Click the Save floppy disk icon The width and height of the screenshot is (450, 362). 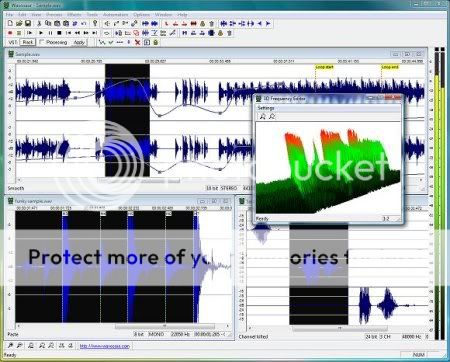point(28,23)
